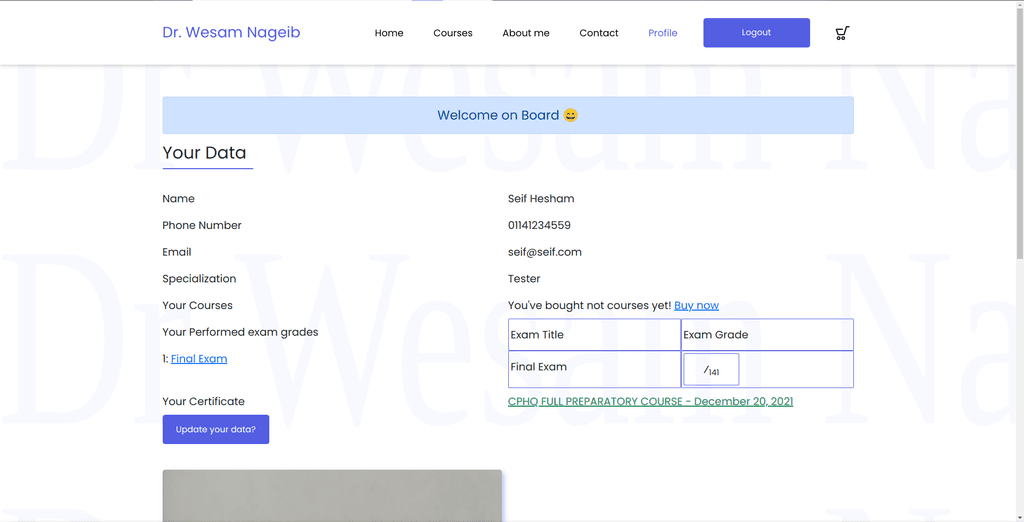Click the Your Data heading

[204, 153]
